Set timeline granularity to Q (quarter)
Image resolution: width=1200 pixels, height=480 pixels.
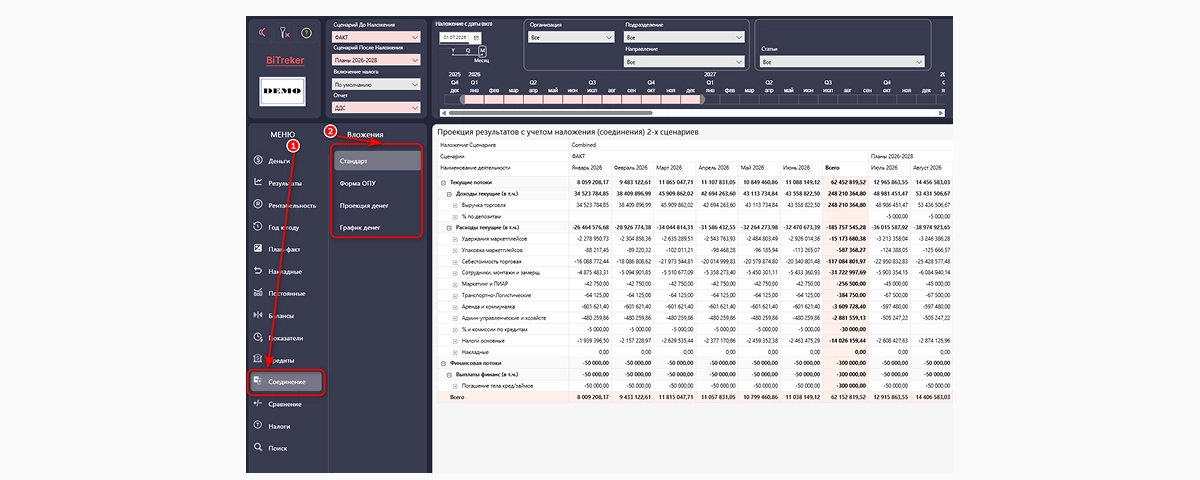(468, 50)
